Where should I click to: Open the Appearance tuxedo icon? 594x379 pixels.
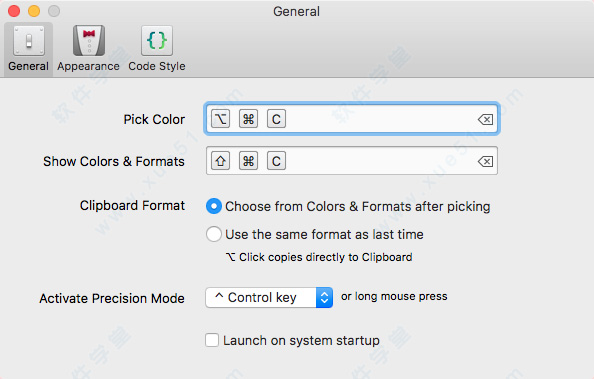(89, 41)
